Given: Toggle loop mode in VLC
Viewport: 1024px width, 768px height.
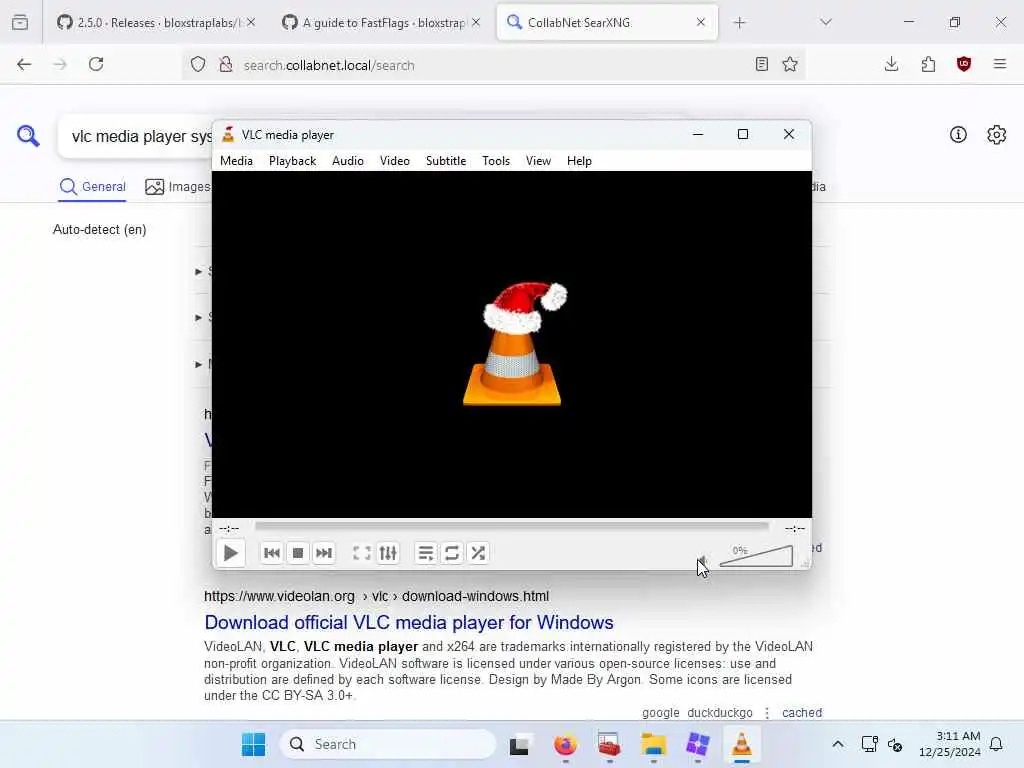Looking at the screenshot, I should (x=452, y=553).
